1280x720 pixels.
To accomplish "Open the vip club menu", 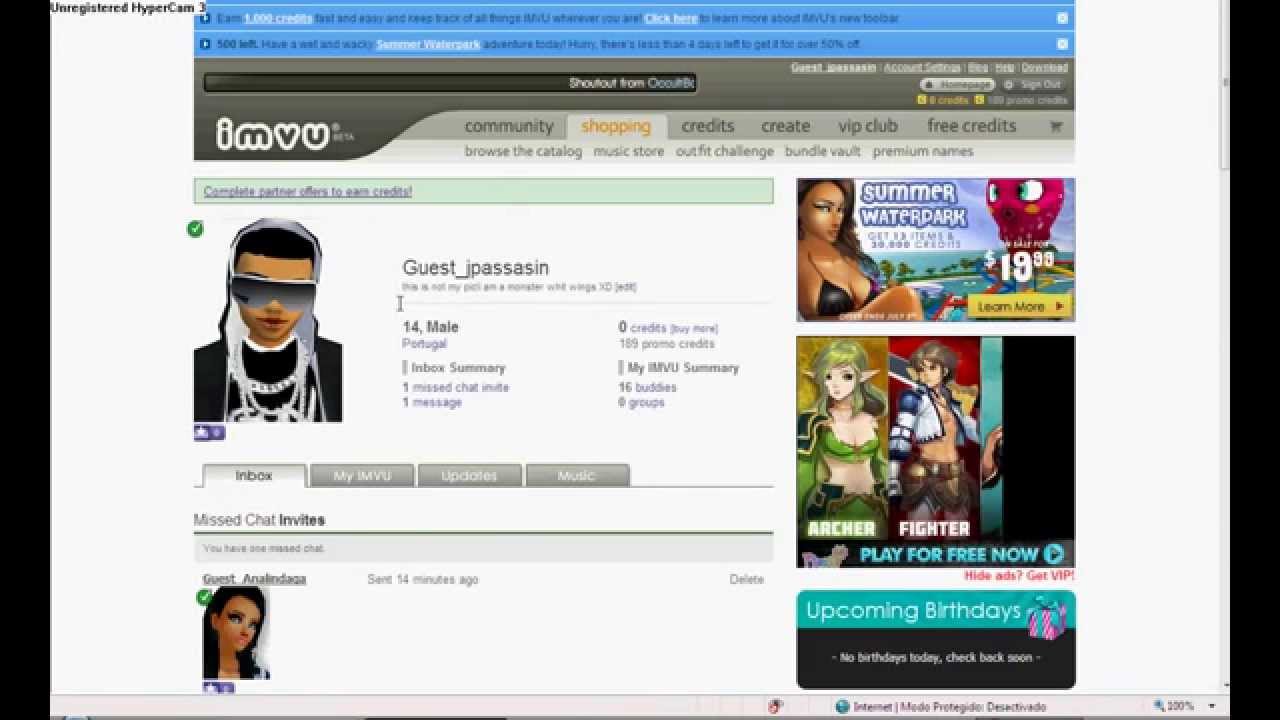I will pos(868,126).
